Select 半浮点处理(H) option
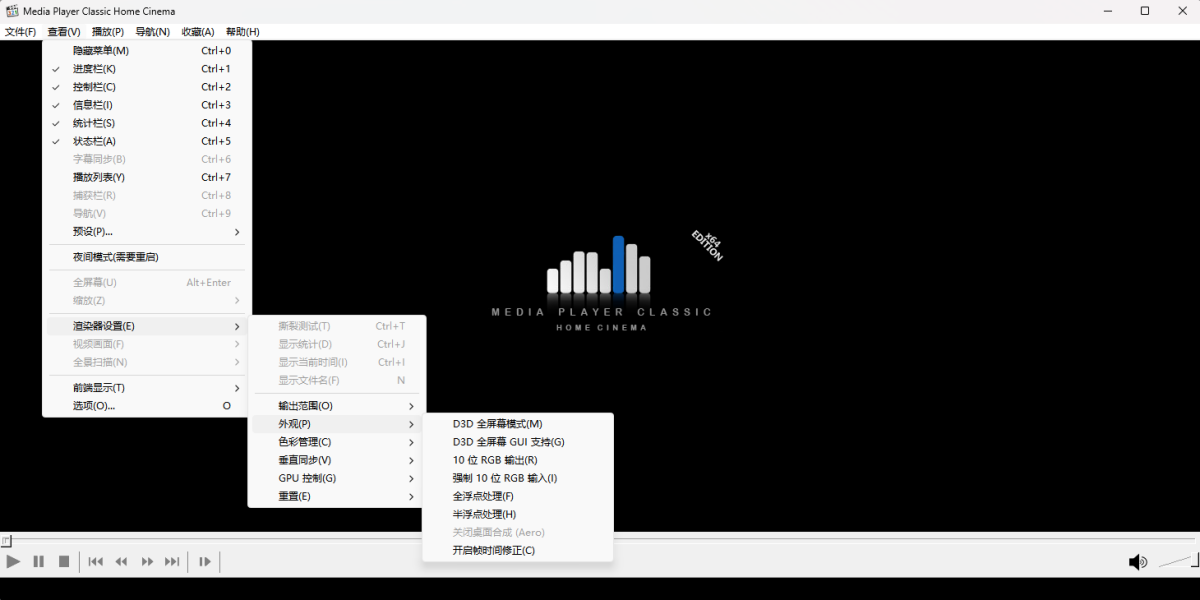The height and width of the screenshot is (600, 1200). (518, 514)
